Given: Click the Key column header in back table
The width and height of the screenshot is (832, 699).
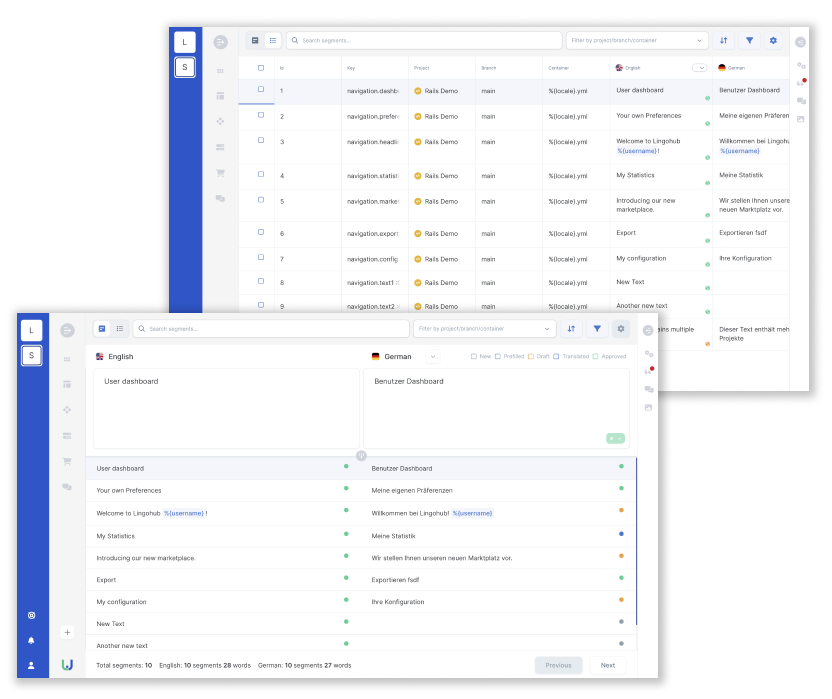Looking at the screenshot, I should coord(351,68).
